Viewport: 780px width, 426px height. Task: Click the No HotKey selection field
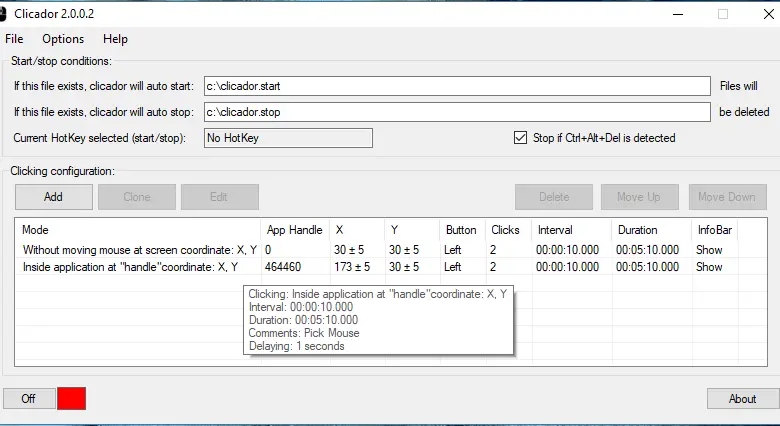click(288, 138)
